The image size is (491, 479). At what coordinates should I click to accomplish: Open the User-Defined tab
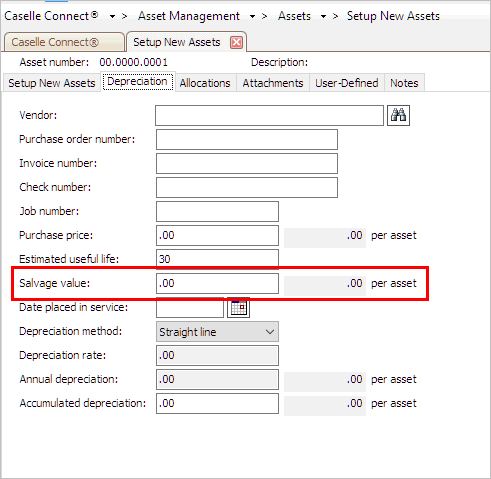click(347, 83)
